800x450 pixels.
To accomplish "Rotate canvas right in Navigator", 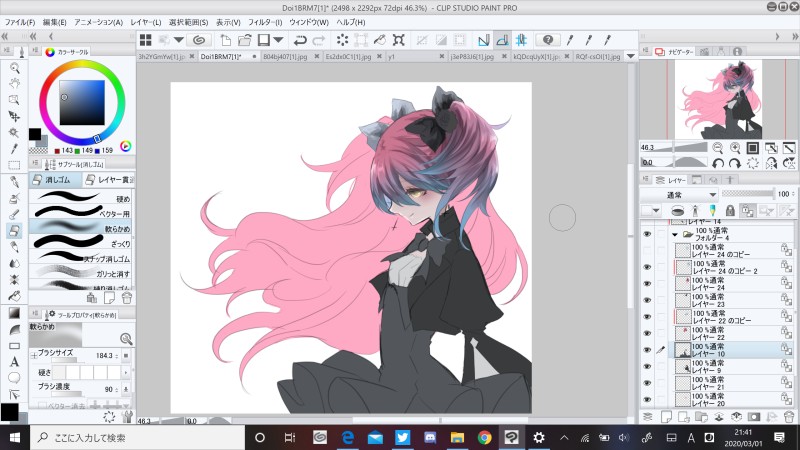I will pyautogui.click(x=735, y=163).
